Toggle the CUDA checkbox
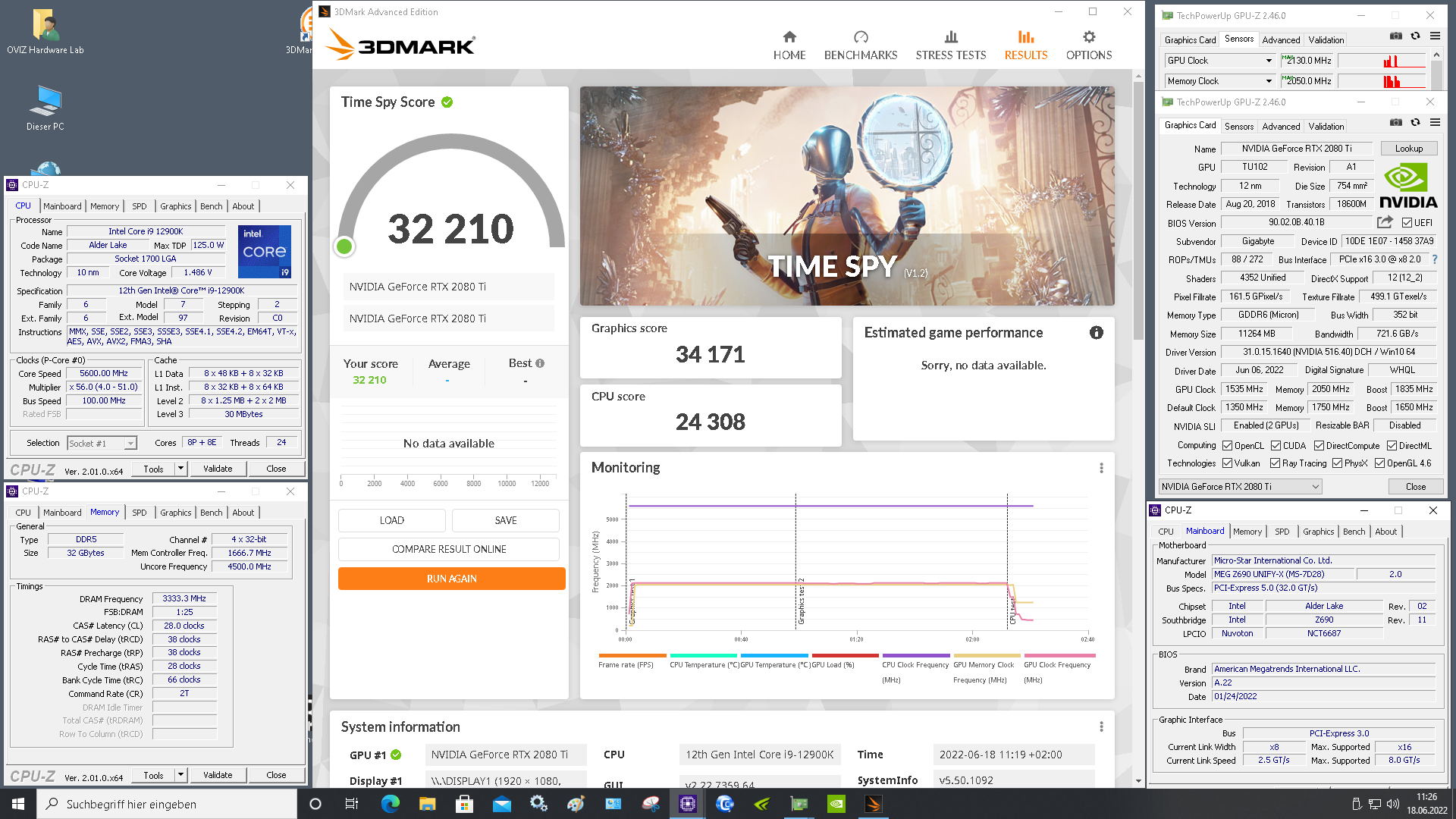 pyautogui.click(x=1276, y=446)
